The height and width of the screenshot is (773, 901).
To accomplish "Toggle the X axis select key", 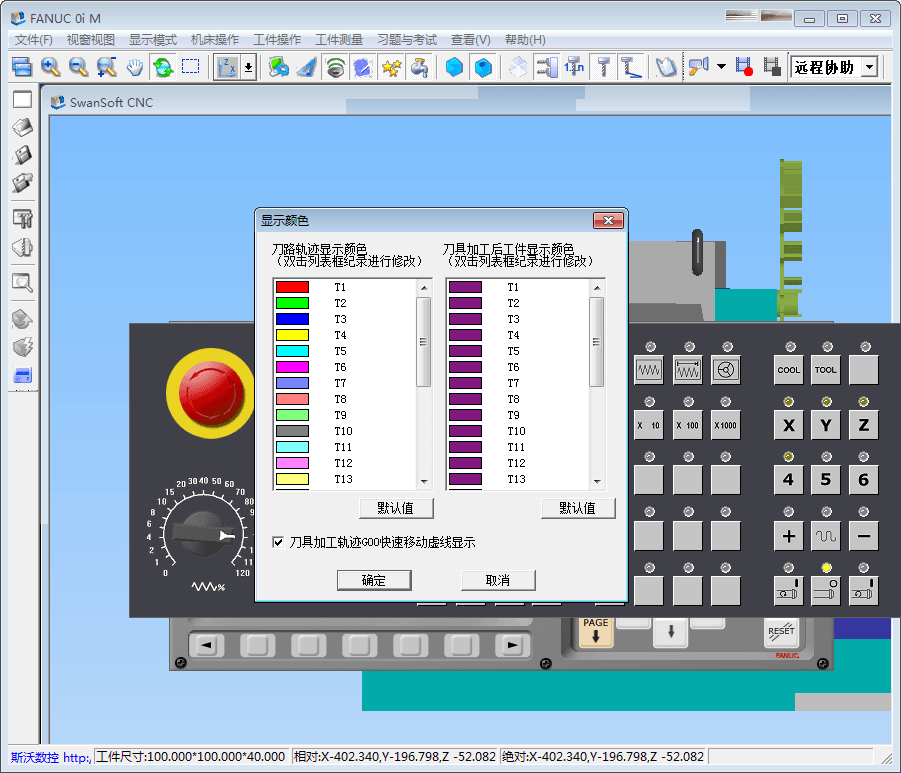I will 788,425.
